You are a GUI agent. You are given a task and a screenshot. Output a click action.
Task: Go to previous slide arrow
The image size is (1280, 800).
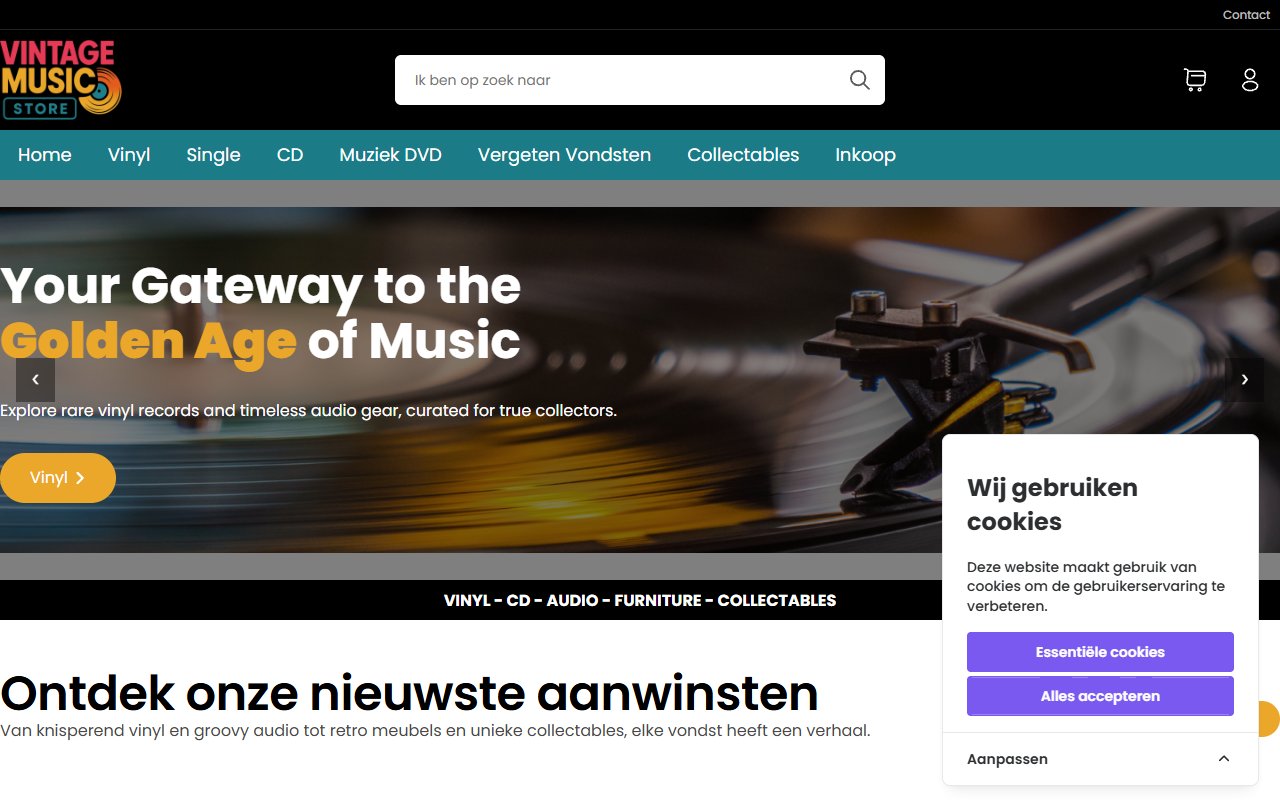coord(35,380)
